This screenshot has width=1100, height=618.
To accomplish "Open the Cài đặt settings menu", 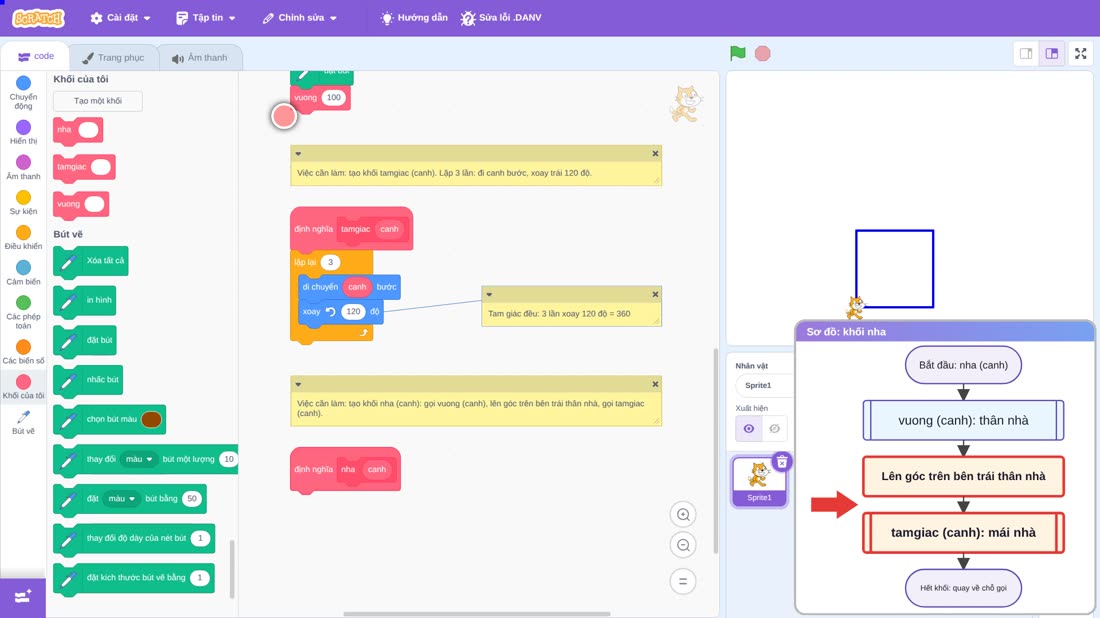I will coord(120,18).
